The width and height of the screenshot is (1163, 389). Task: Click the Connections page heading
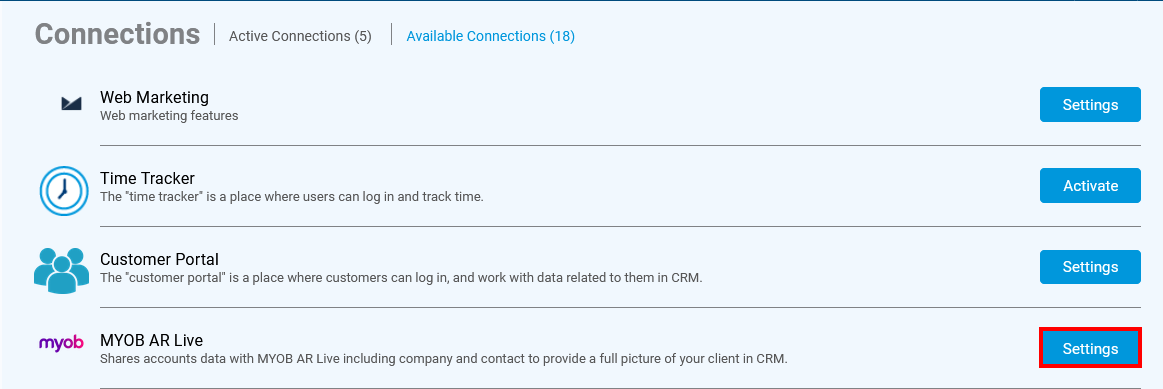[117, 34]
